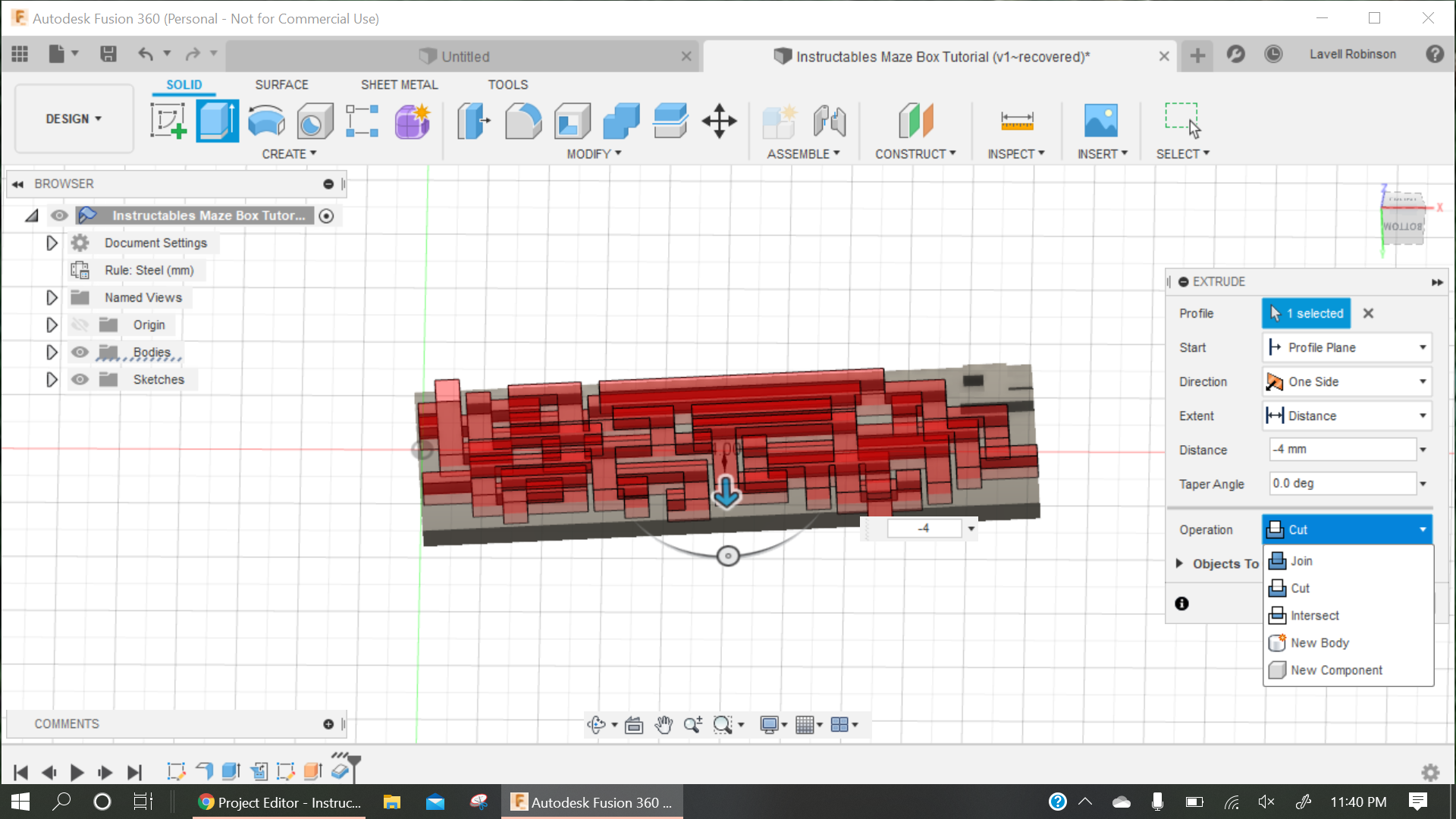The image size is (1456, 819).
Task: Click the Lavell Robinson account name
Action: tap(1352, 55)
